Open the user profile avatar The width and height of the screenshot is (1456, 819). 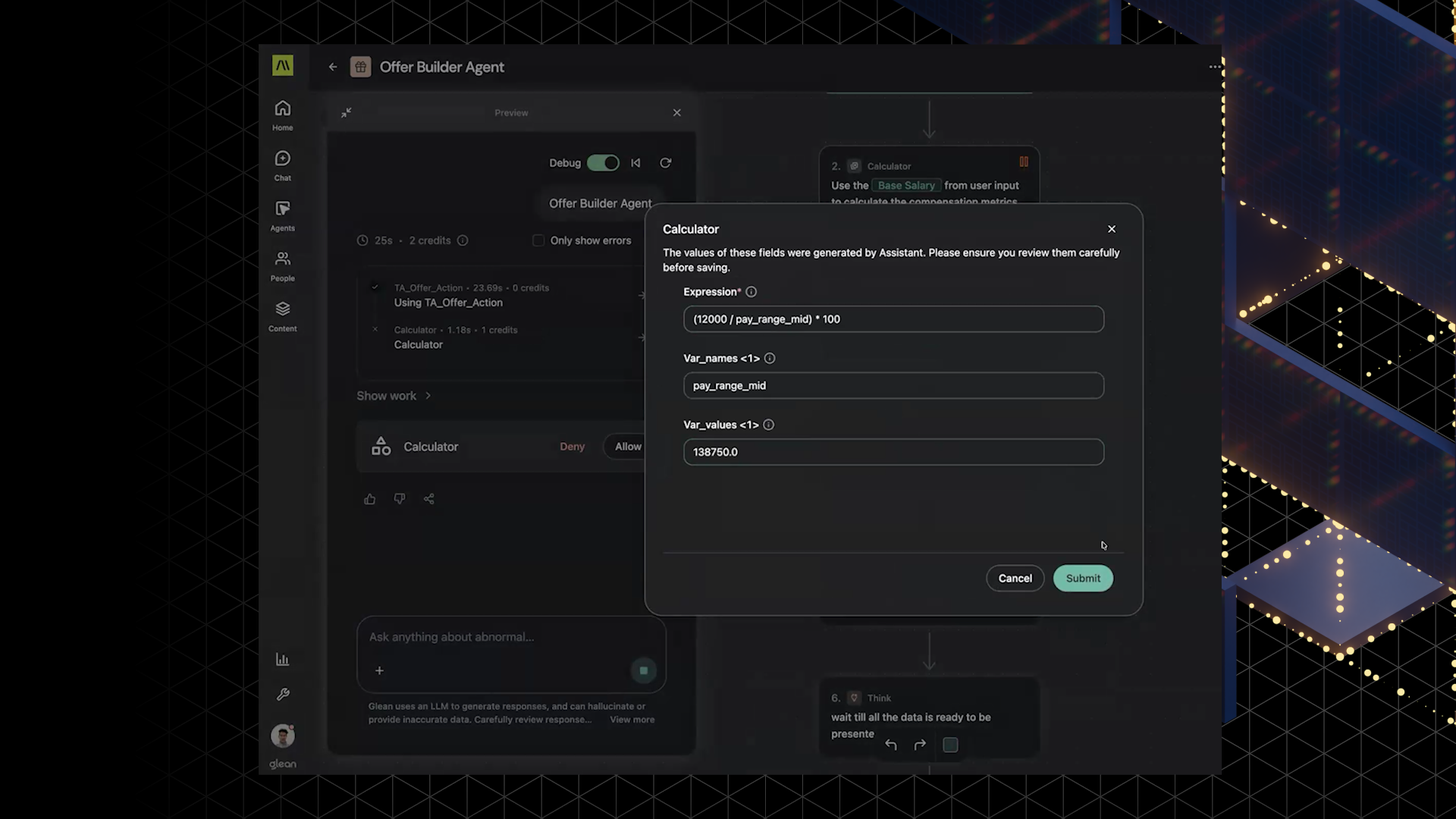pyautogui.click(x=283, y=736)
